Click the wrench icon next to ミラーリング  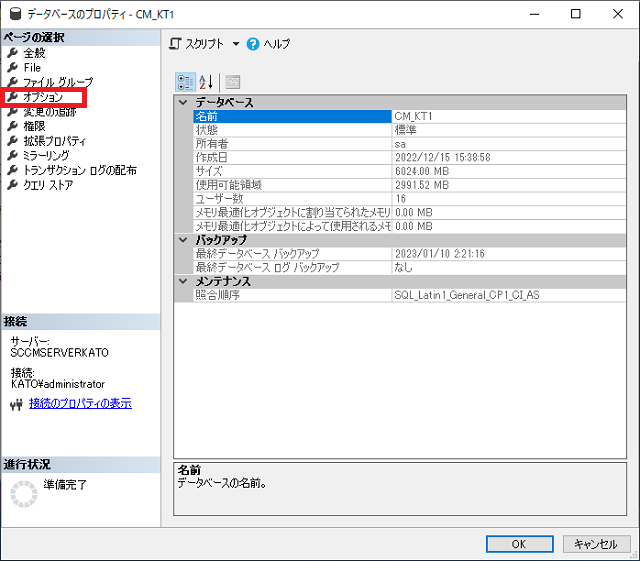click(12, 156)
